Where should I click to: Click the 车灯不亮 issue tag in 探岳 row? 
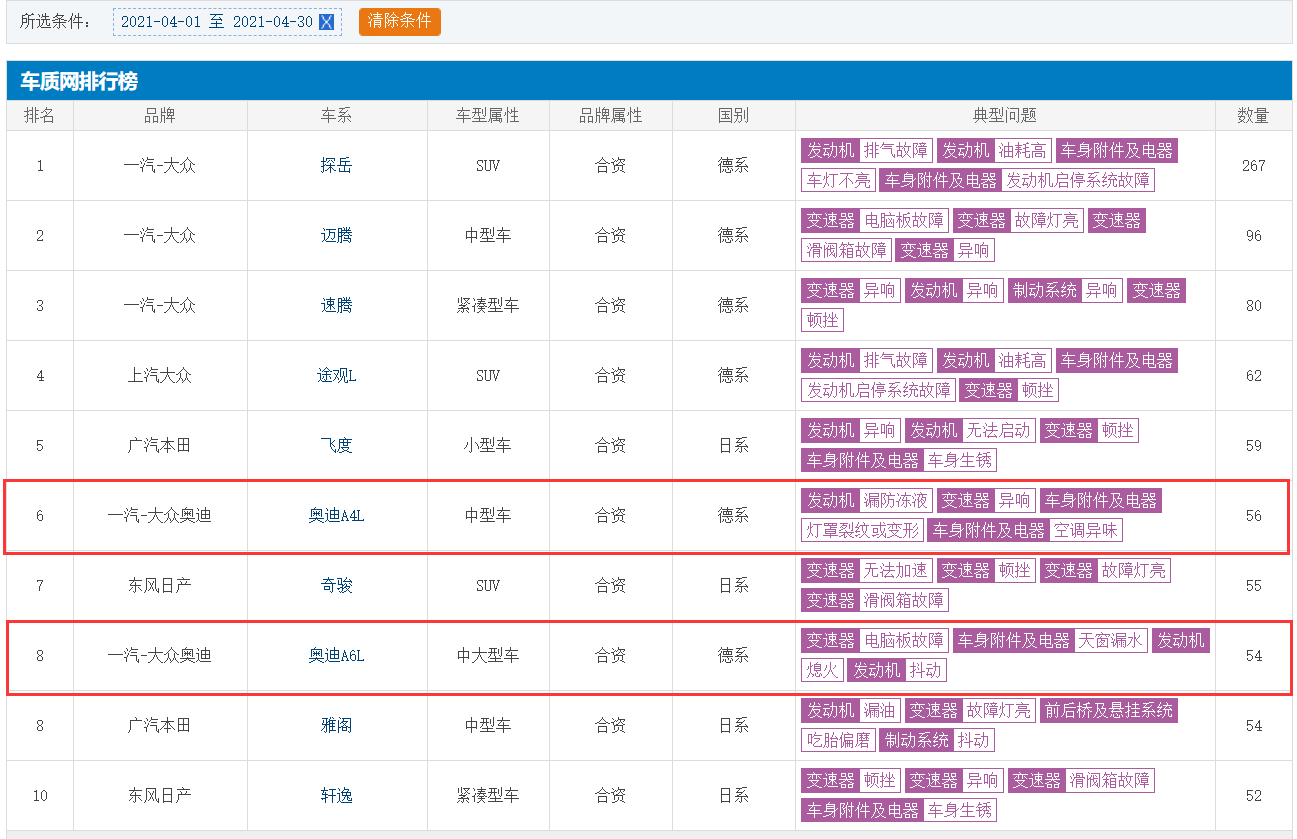(838, 181)
